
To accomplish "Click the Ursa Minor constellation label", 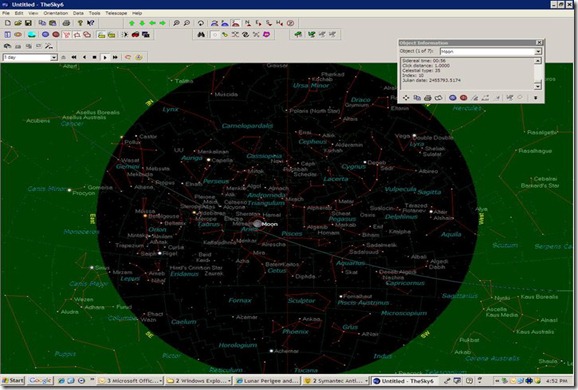I will pos(311,86).
